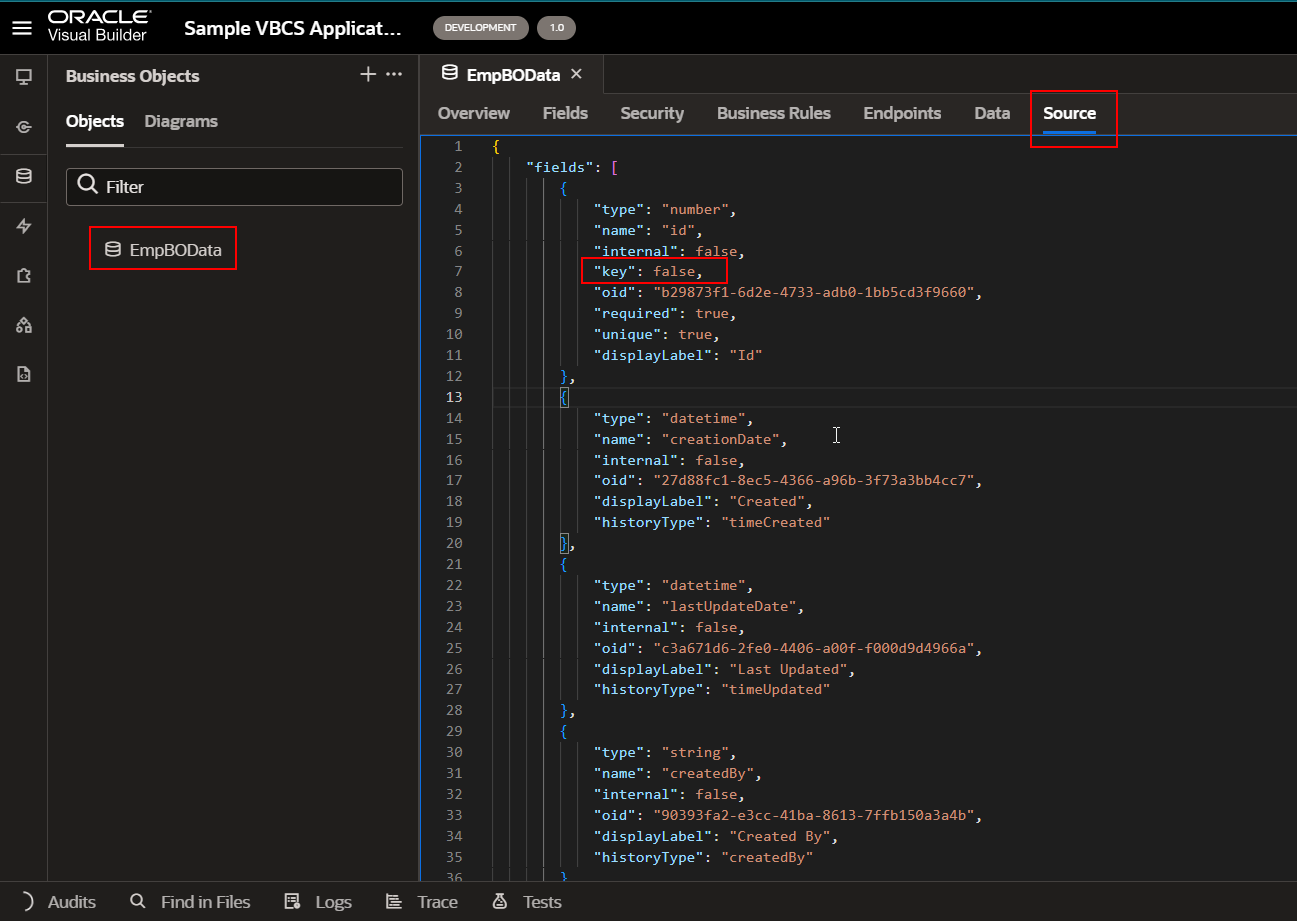This screenshot has width=1297, height=921.
Task: Switch to the Diagrams tab
Action: pos(181,121)
